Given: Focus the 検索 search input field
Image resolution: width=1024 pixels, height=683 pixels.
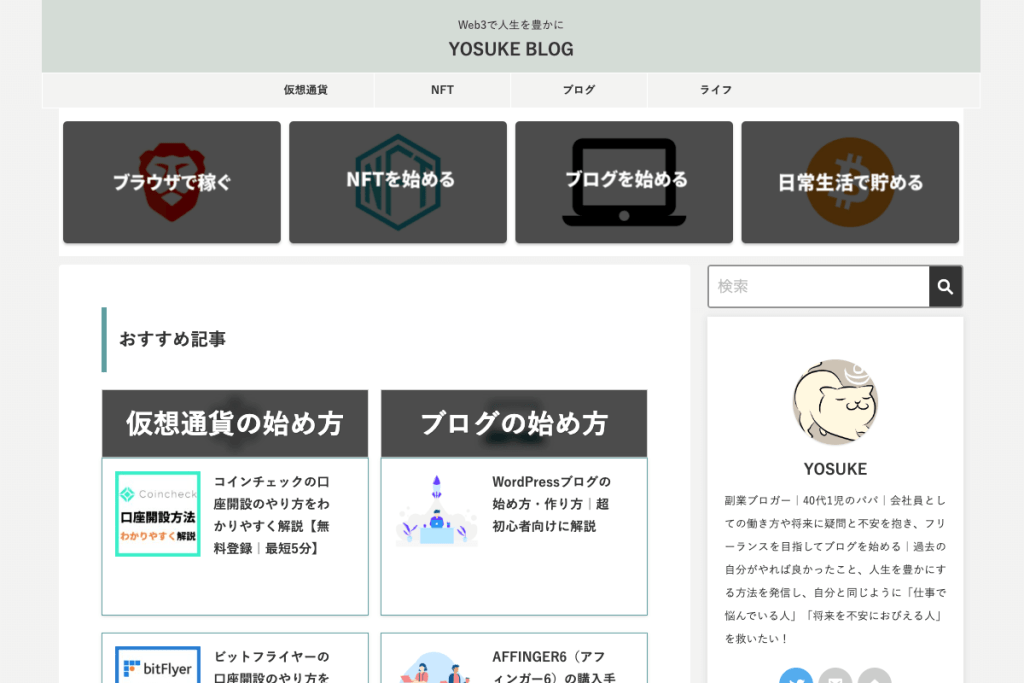Looking at the screenshot, I should [x=818, y=287].
